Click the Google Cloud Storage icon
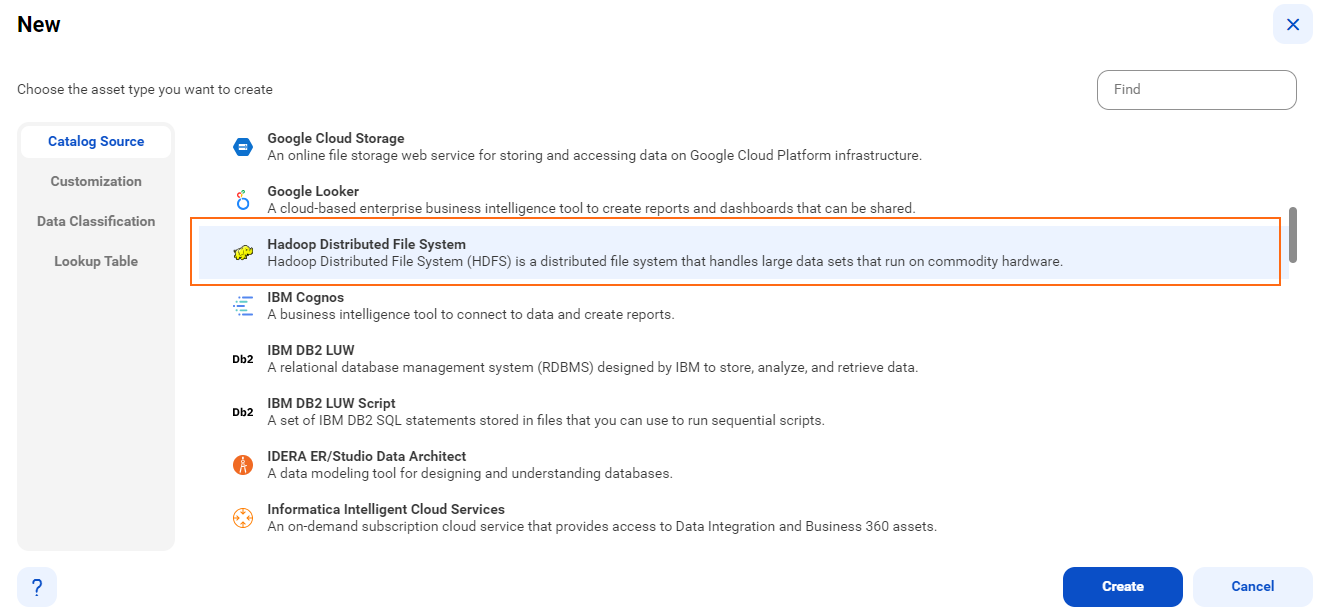 click(x=242, y=147)
